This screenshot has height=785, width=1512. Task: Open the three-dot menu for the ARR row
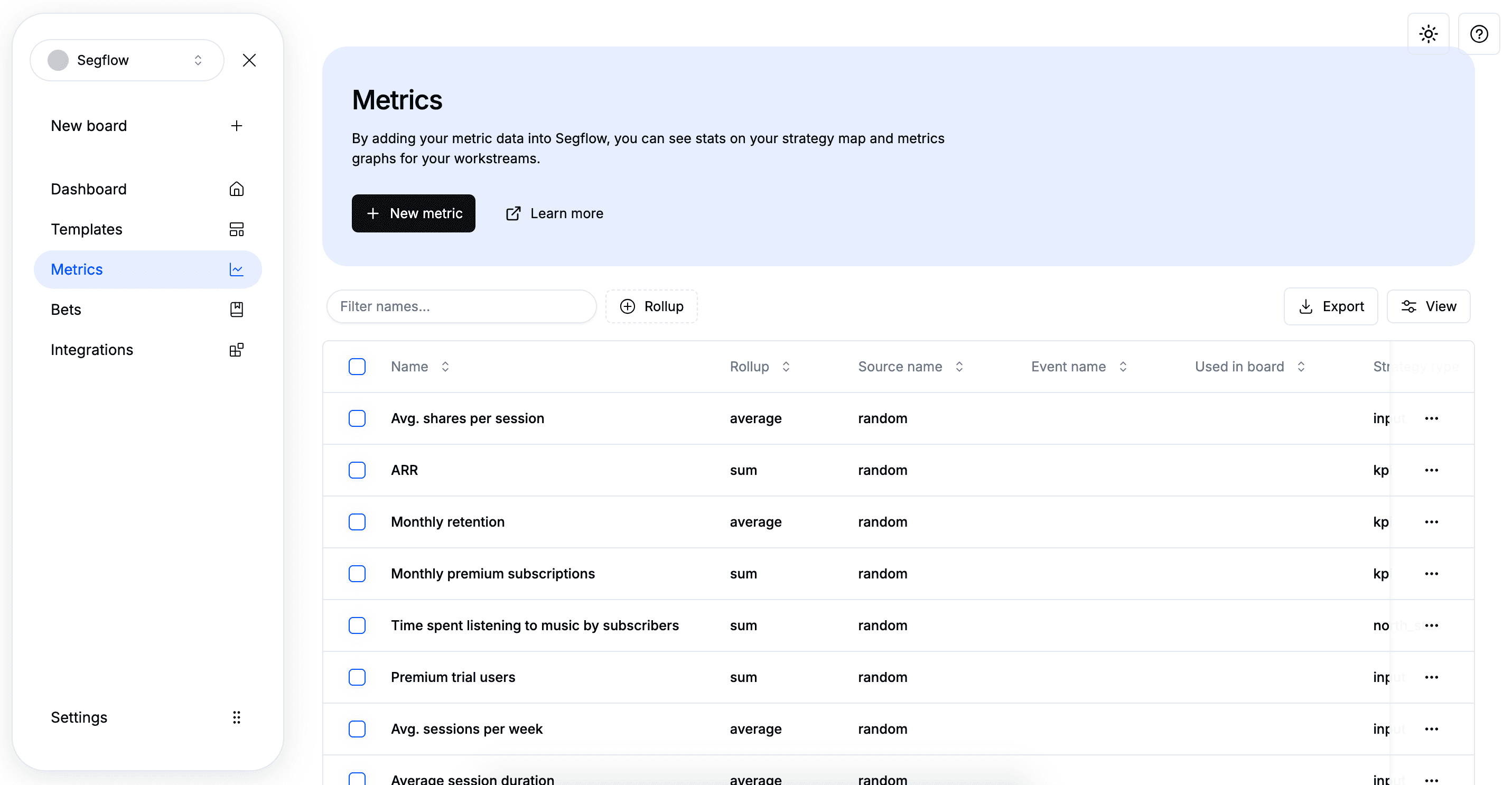[1431, 470]
